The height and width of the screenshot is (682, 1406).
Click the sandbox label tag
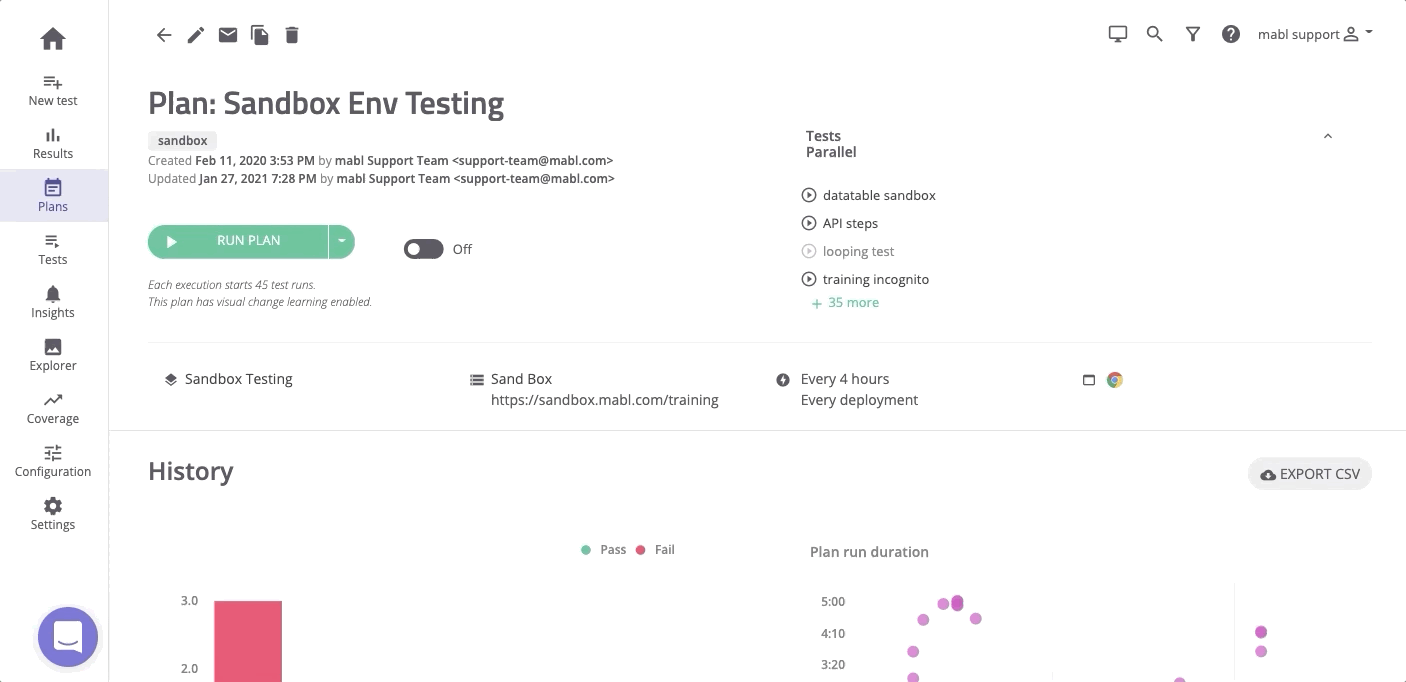click(183, 141)
